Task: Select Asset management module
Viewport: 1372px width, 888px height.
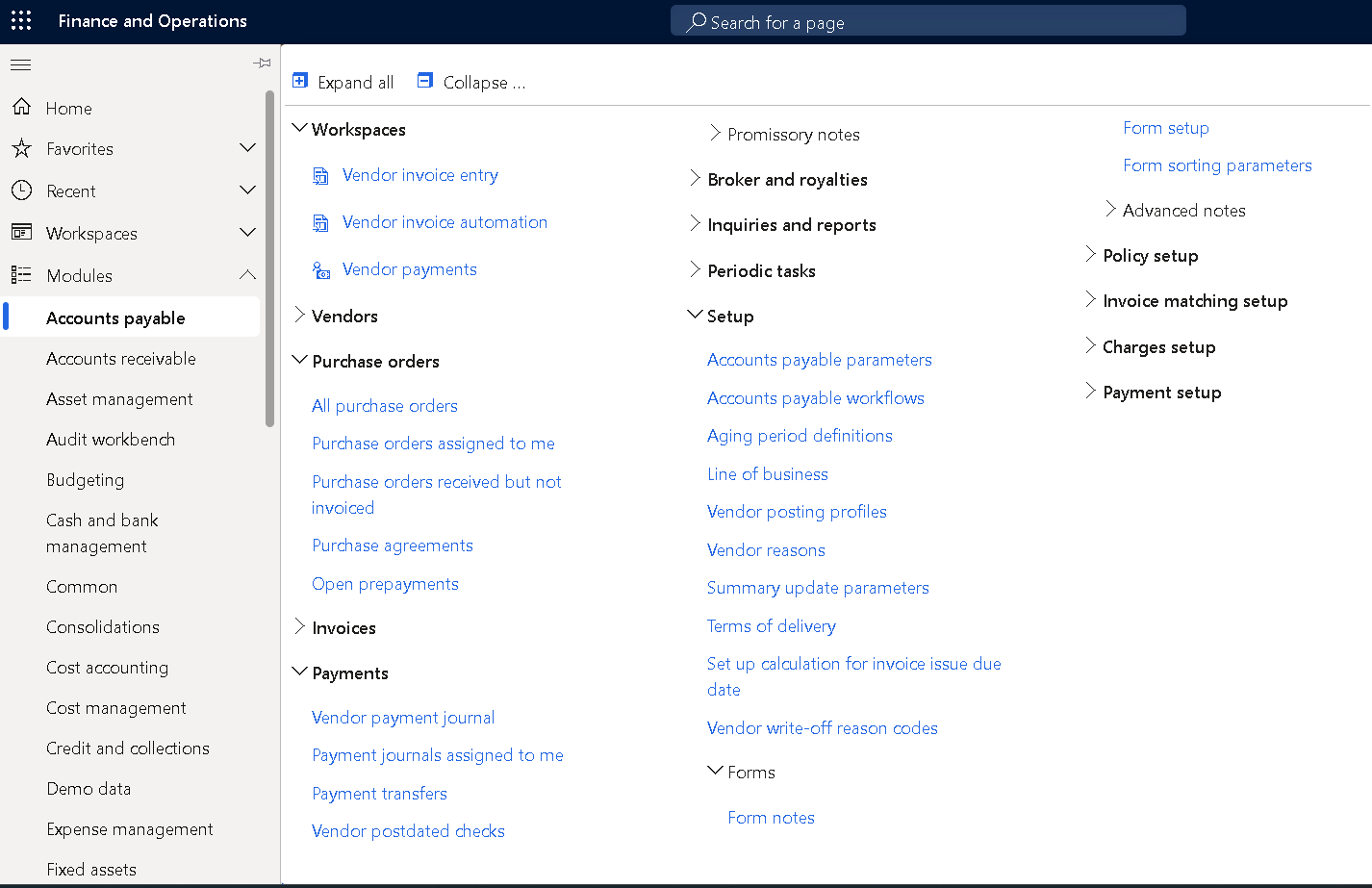Action: pyautogui.click(x=119, y=398)
